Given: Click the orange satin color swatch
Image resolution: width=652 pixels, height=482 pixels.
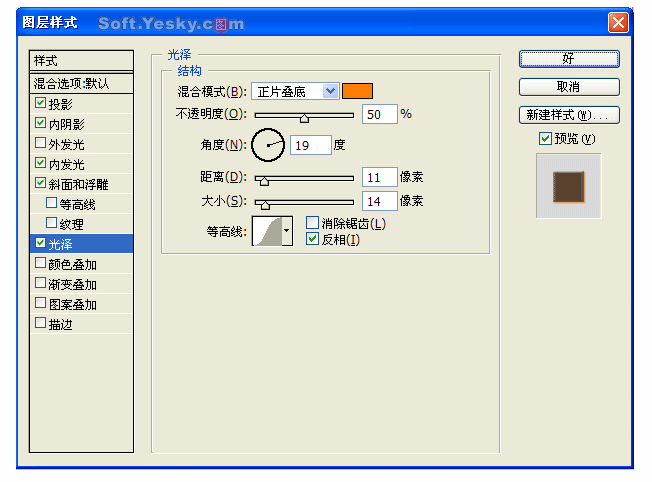Looking at the screenshot, I should tap(357, 91).
